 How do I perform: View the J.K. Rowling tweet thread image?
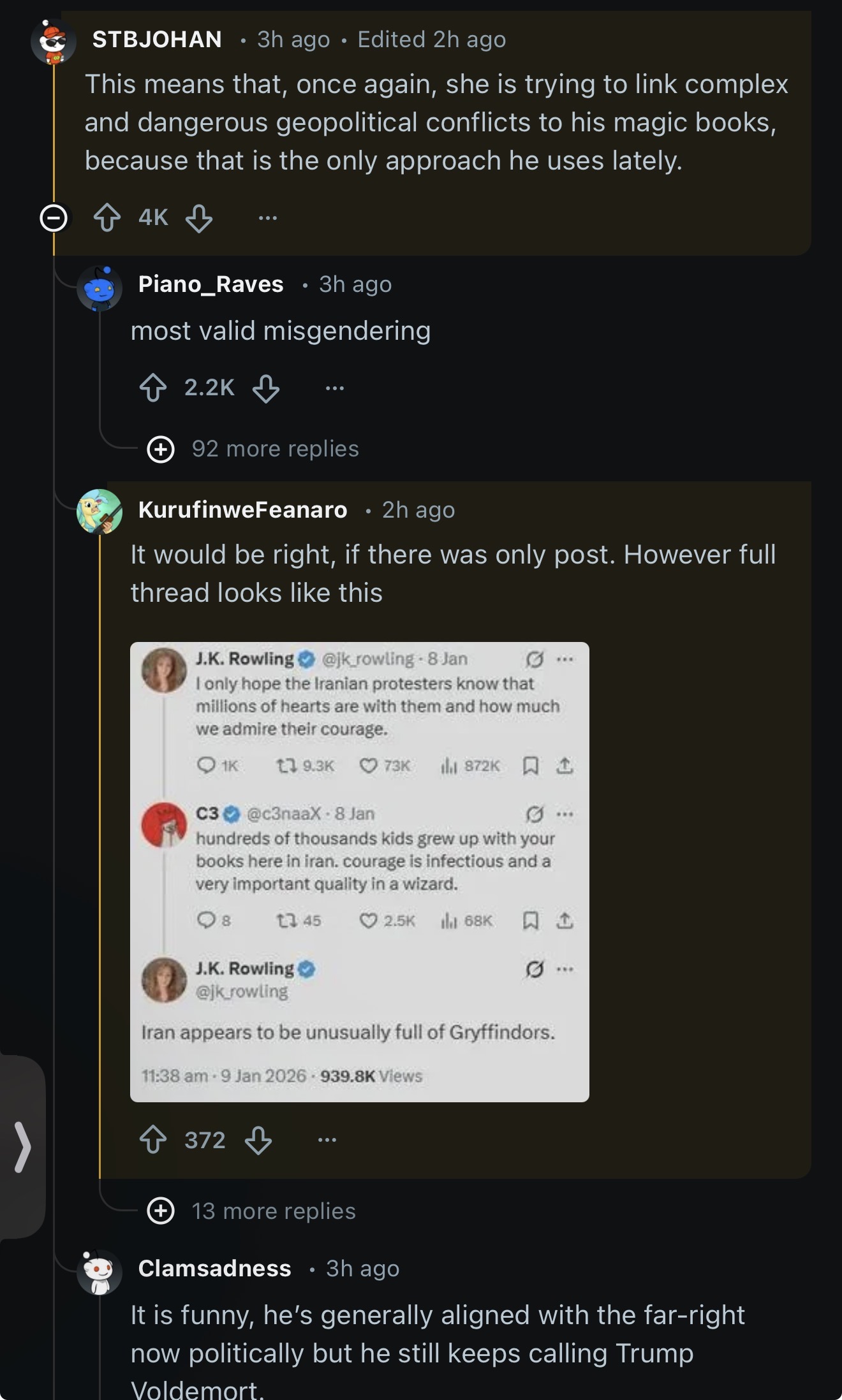360,872
